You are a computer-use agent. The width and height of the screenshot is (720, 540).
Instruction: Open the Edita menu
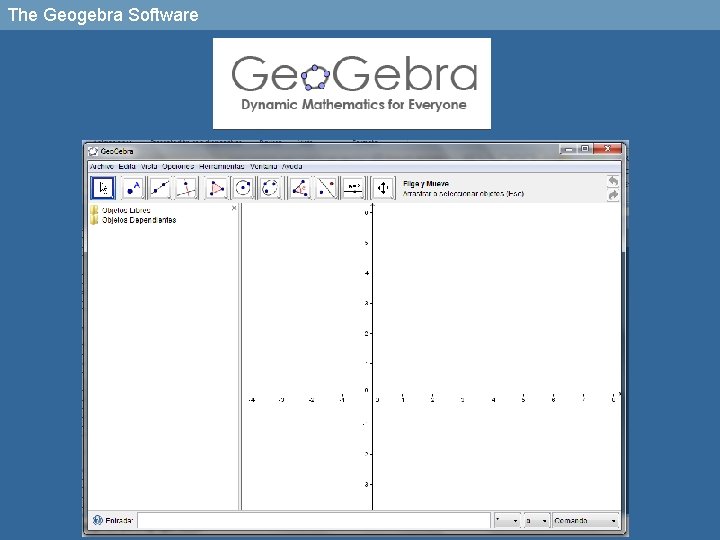[127, 166]
